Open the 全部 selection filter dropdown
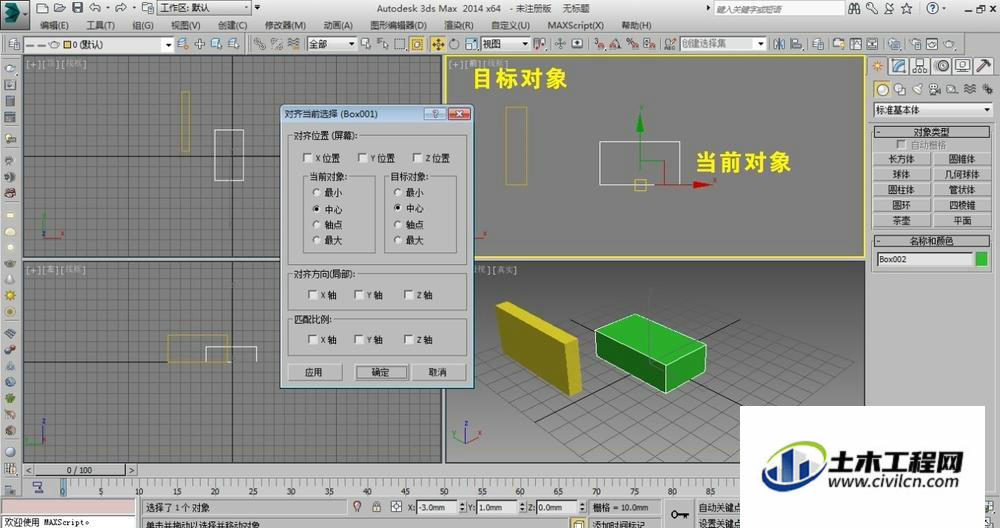This screenshot has height=528, width=1000. click(332, 44)
